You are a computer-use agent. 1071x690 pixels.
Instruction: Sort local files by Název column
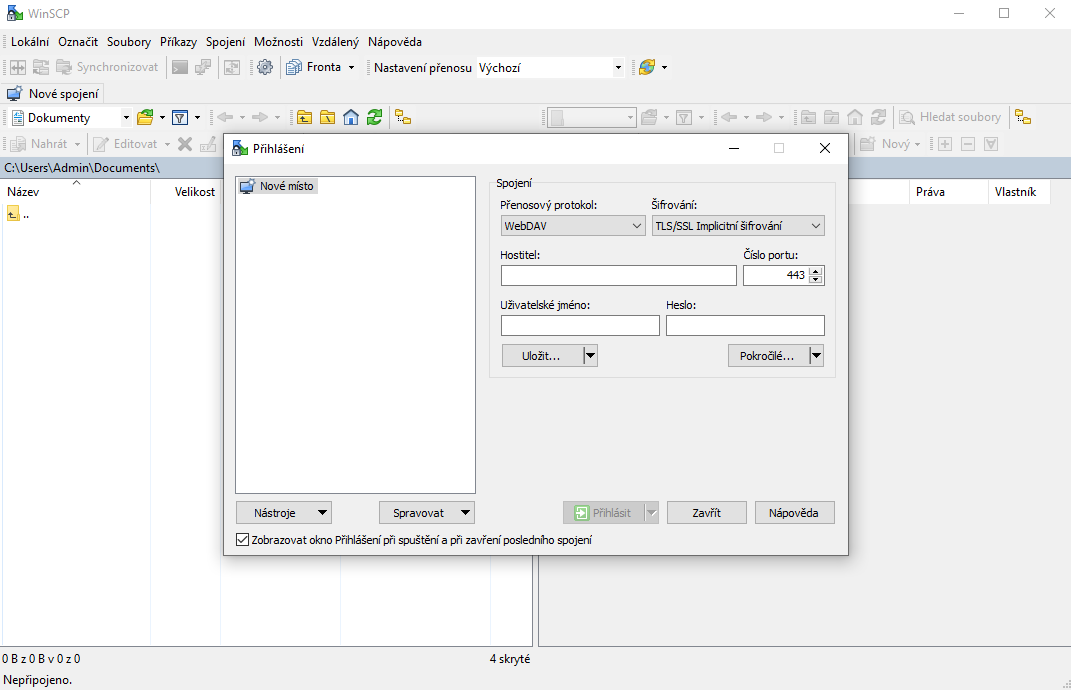[x=75, y=192]
